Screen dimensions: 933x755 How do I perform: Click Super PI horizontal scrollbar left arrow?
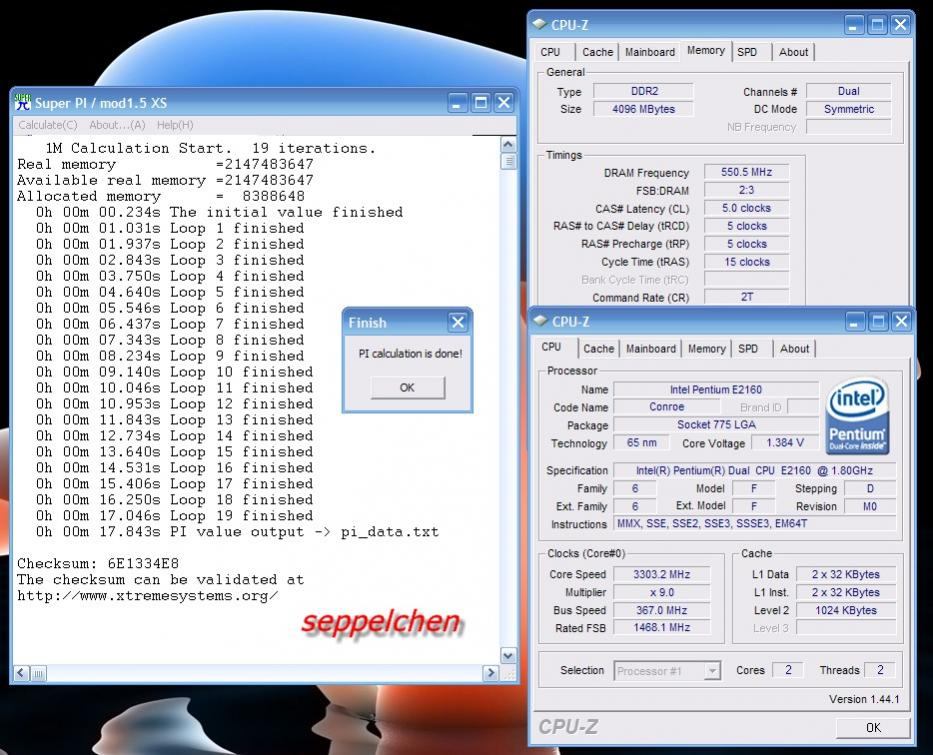(21, 673)
